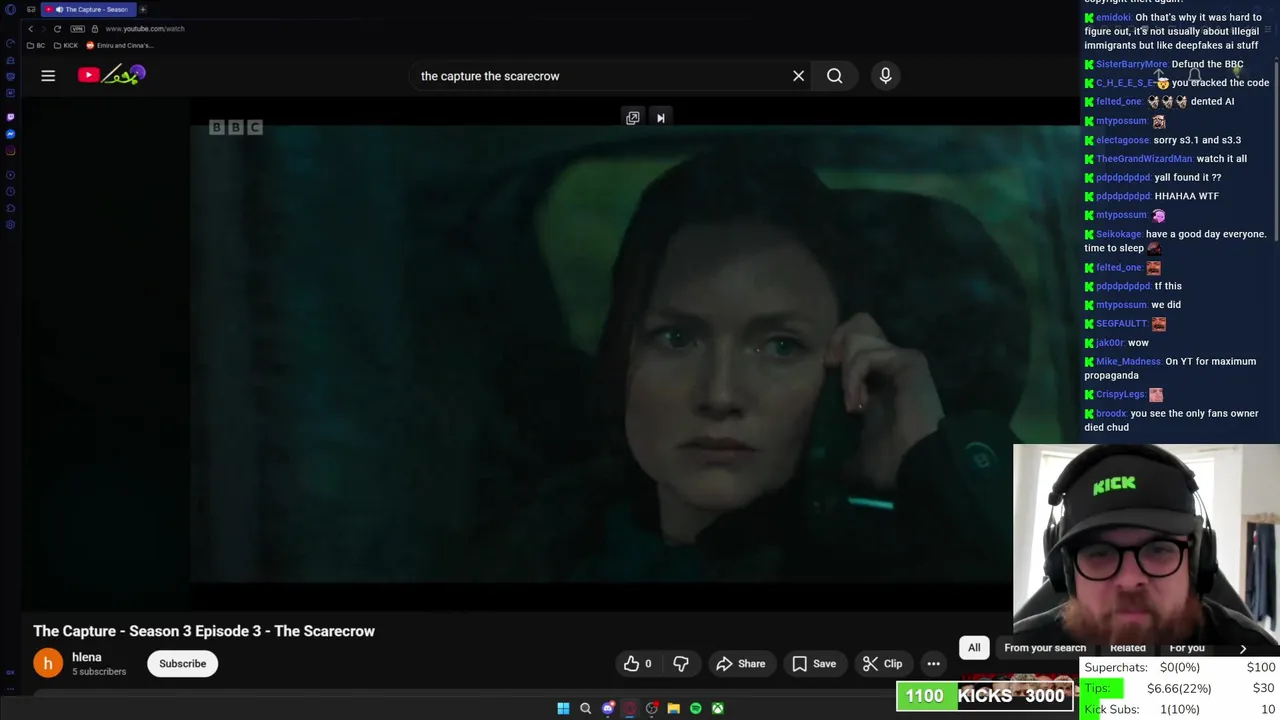The height and width of the screenshot is (720, 1280).
Task: Open the KICK bookmarks folder
Action: (66, 45)
